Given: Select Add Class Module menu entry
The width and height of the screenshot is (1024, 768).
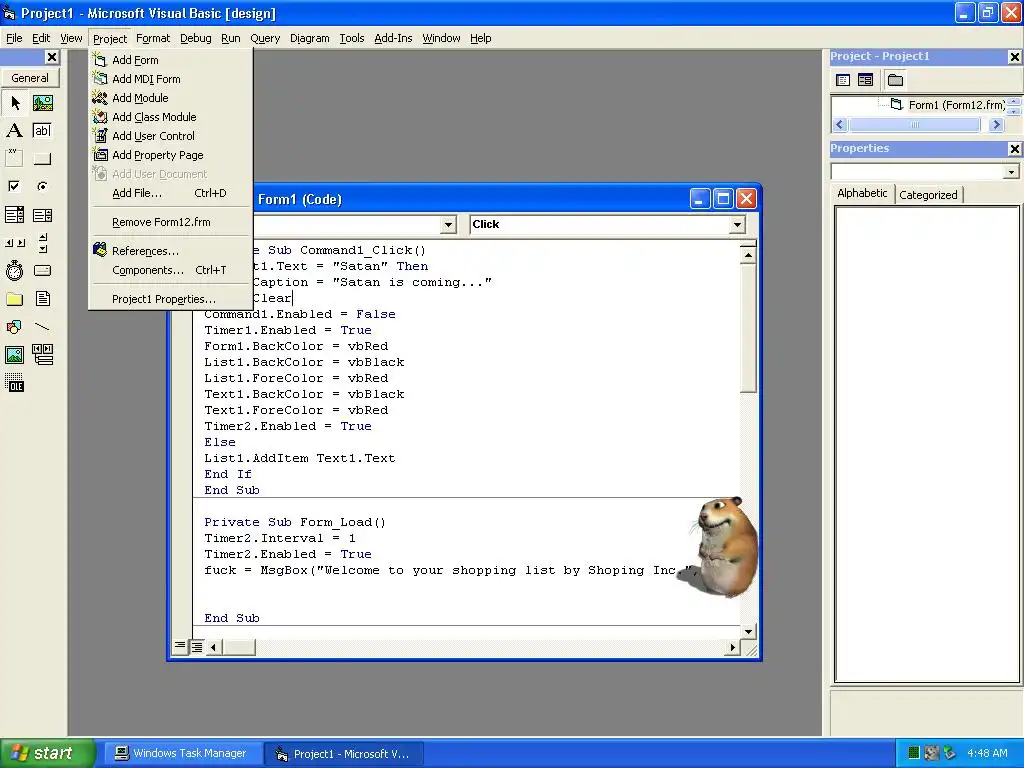Looking at the screenshot, I should (x=154, y=117).
